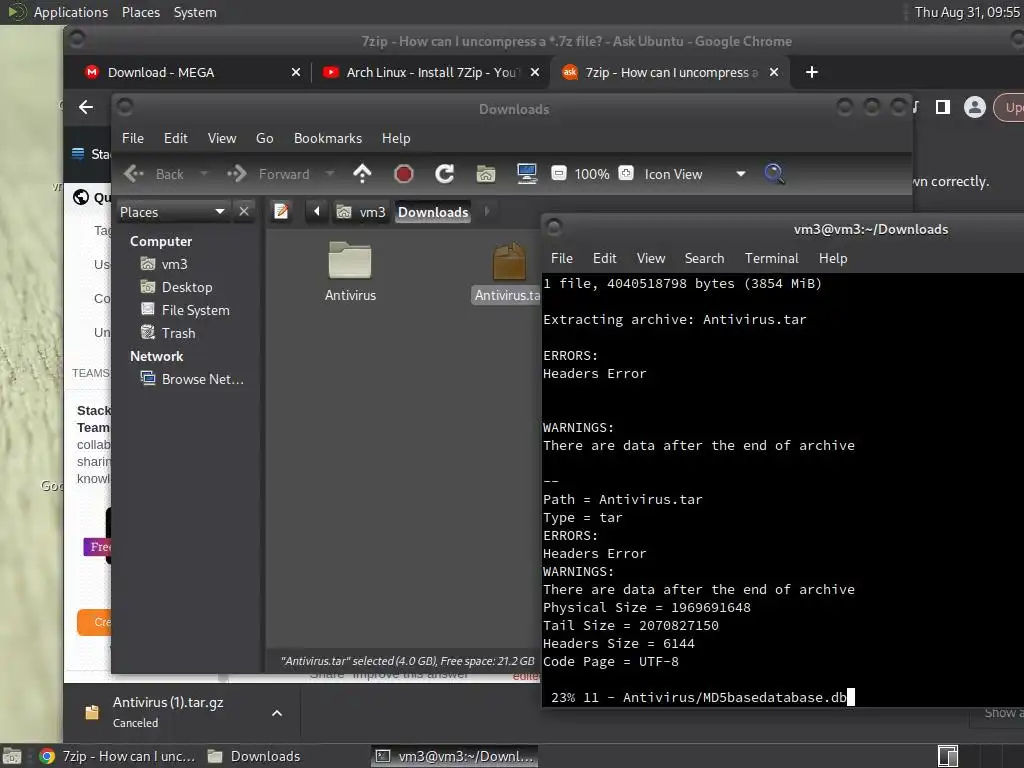1024x768 pixels.
Task: Stop loading with red stop icon
Action: (404, 174)
